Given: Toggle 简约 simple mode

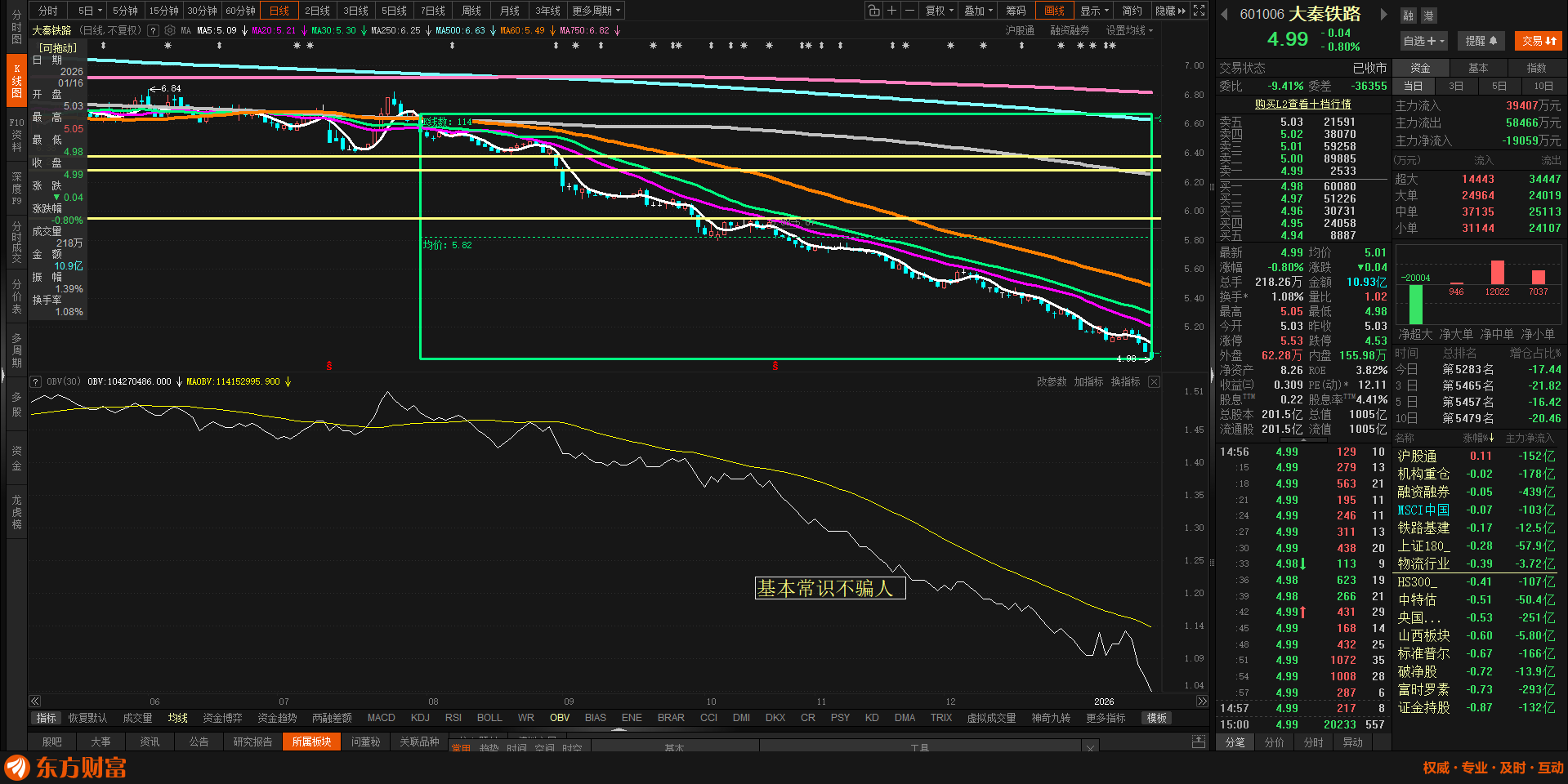Looking at the screenshot, I should point(1132,11).
